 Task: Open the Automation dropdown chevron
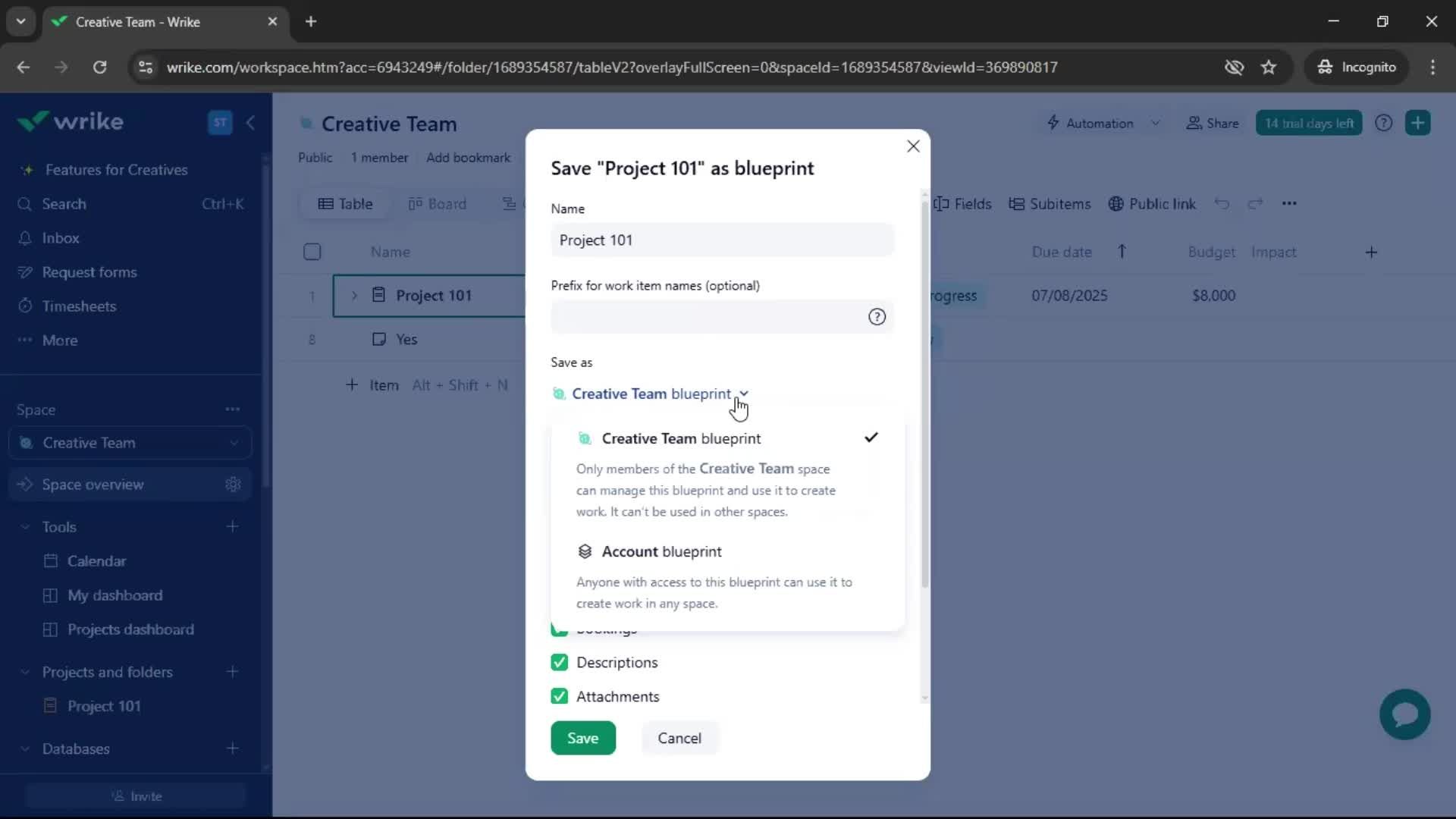(1155, 123)
